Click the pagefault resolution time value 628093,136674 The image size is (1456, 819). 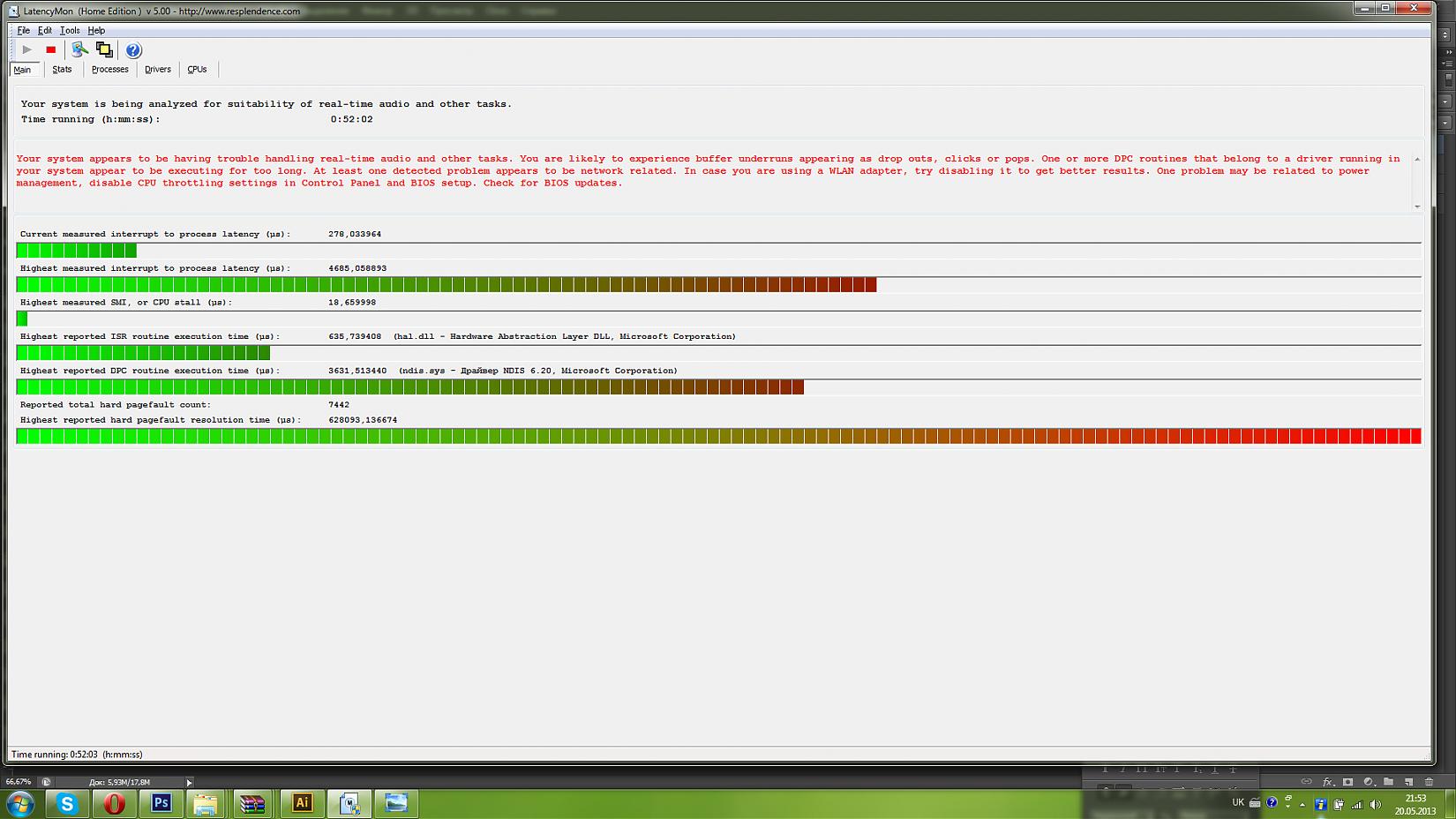363,420
